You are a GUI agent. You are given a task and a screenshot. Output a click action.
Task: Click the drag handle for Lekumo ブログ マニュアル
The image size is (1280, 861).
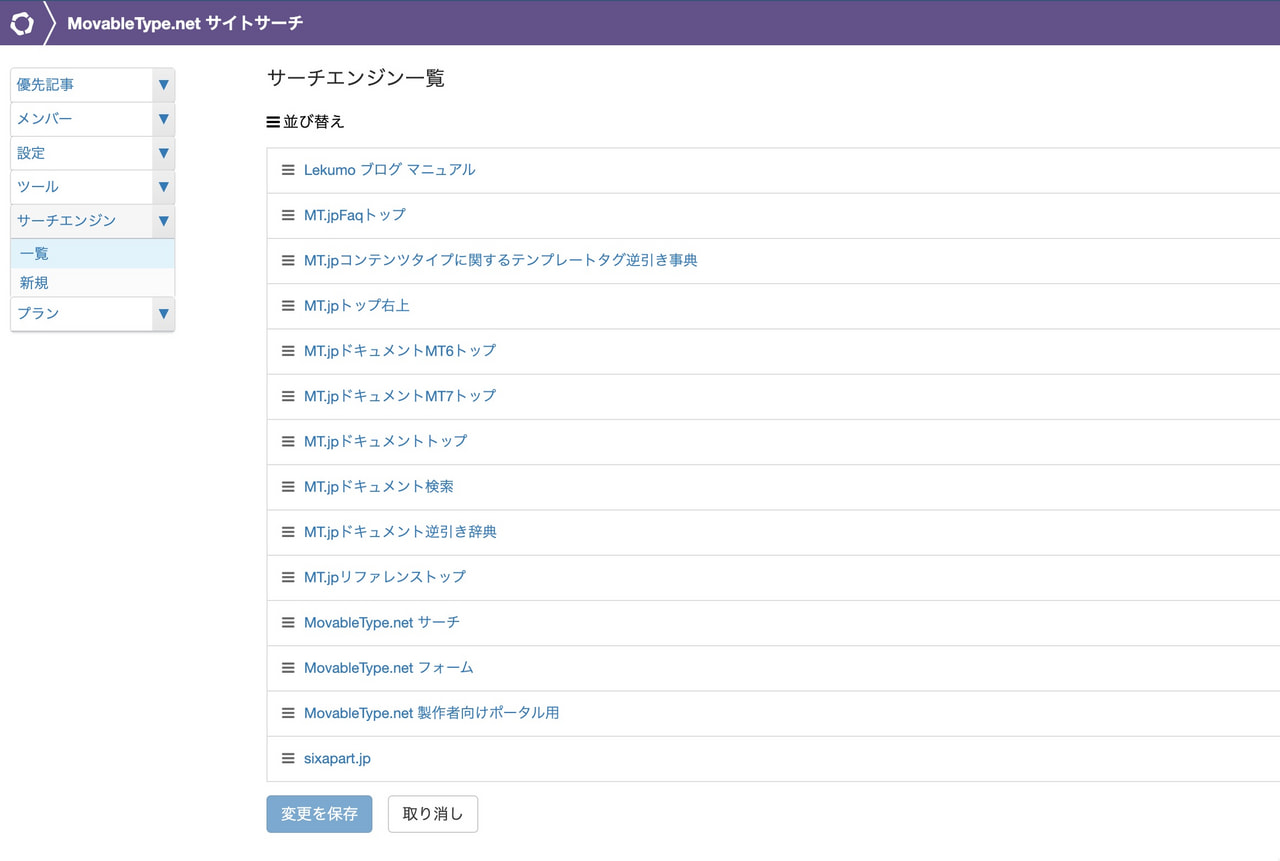[x=286, y=169]
